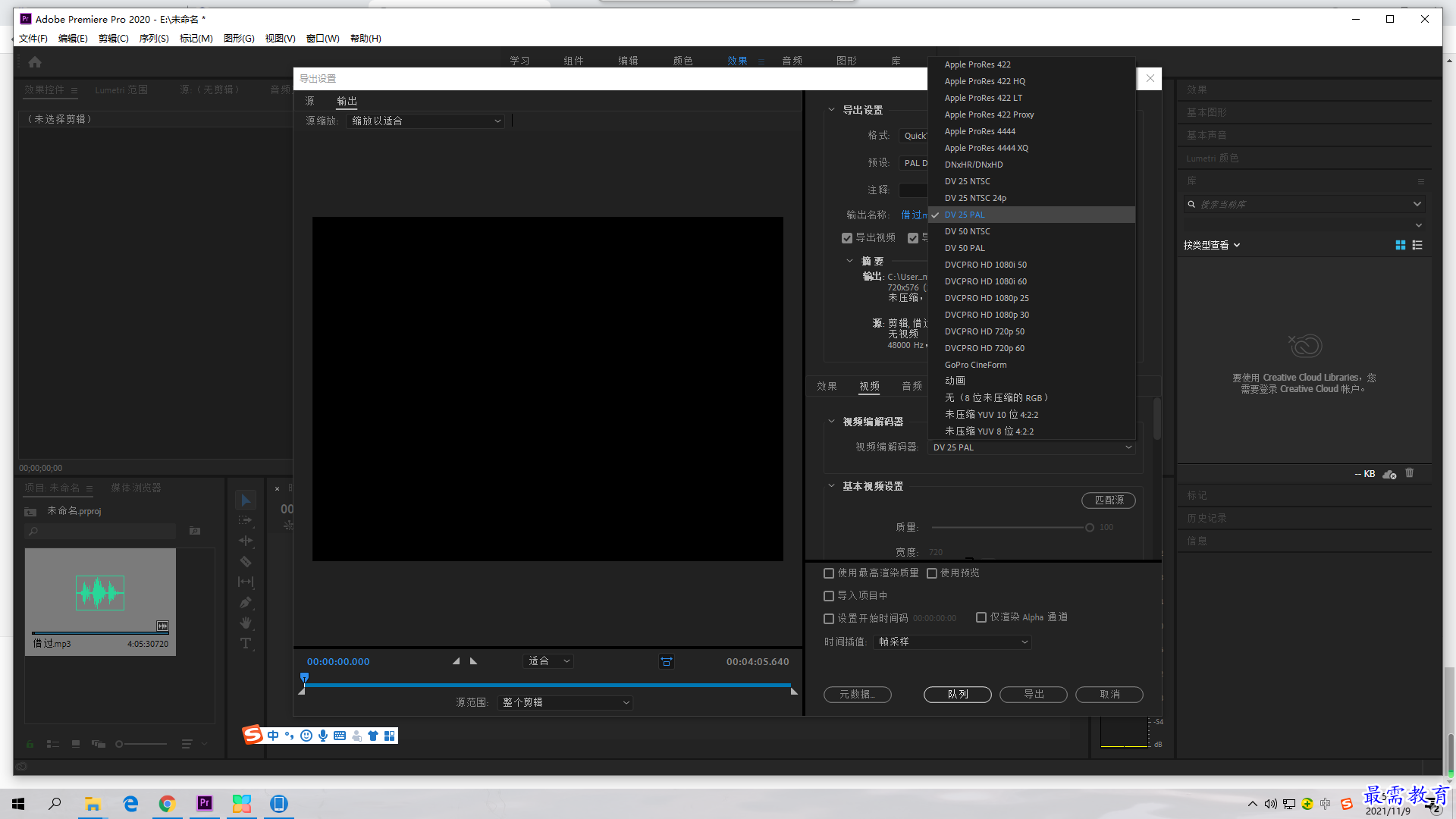Screen dimensions: 1456x819
Task: Toggle 导出视频 checkbox
Action: coord(847,238)
